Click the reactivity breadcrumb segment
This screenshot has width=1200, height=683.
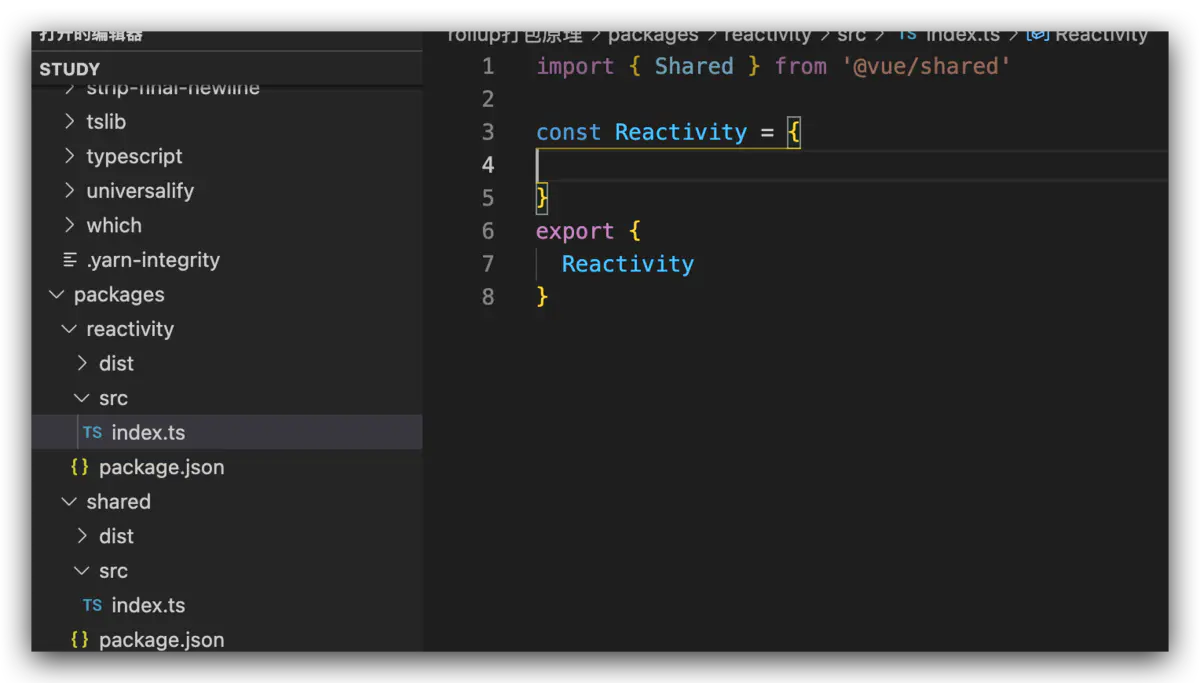point(767,35)
